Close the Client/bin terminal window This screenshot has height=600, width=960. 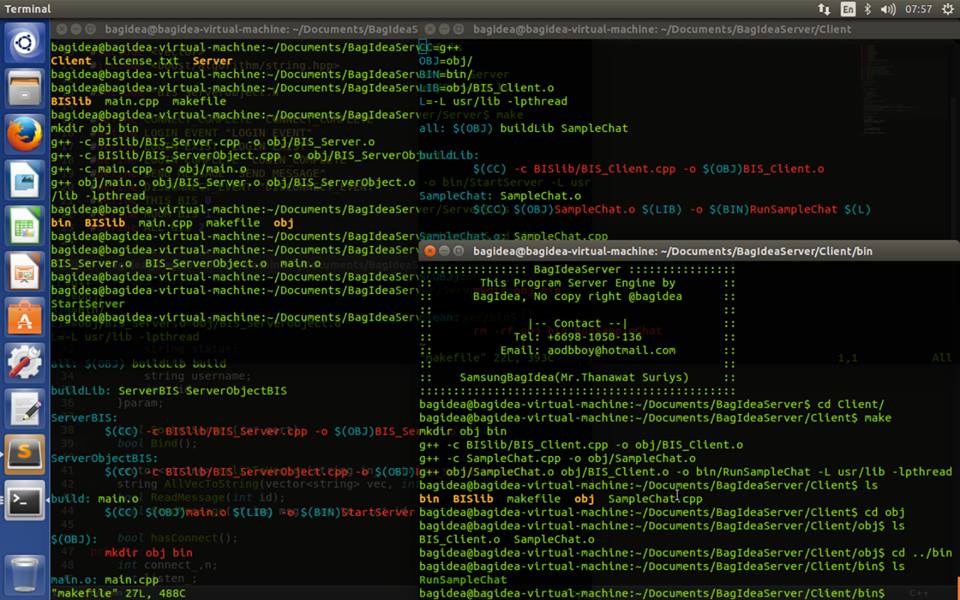430,251
